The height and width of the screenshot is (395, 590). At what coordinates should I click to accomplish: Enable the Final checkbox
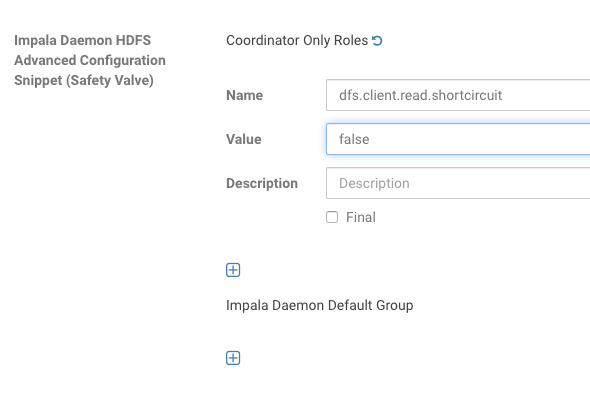coord(332,217)
